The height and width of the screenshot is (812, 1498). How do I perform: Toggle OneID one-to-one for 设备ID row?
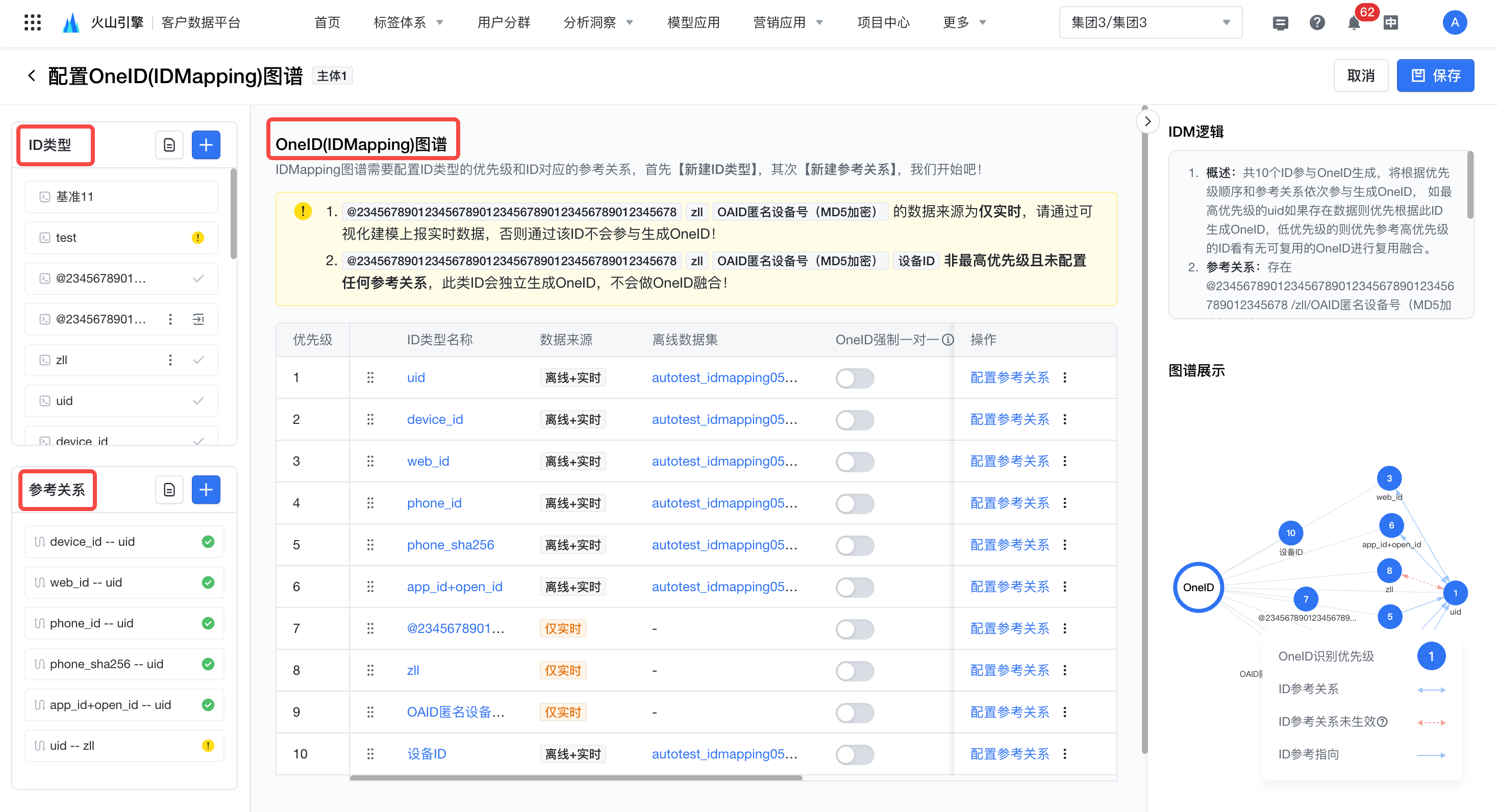(x=855, y=755)
